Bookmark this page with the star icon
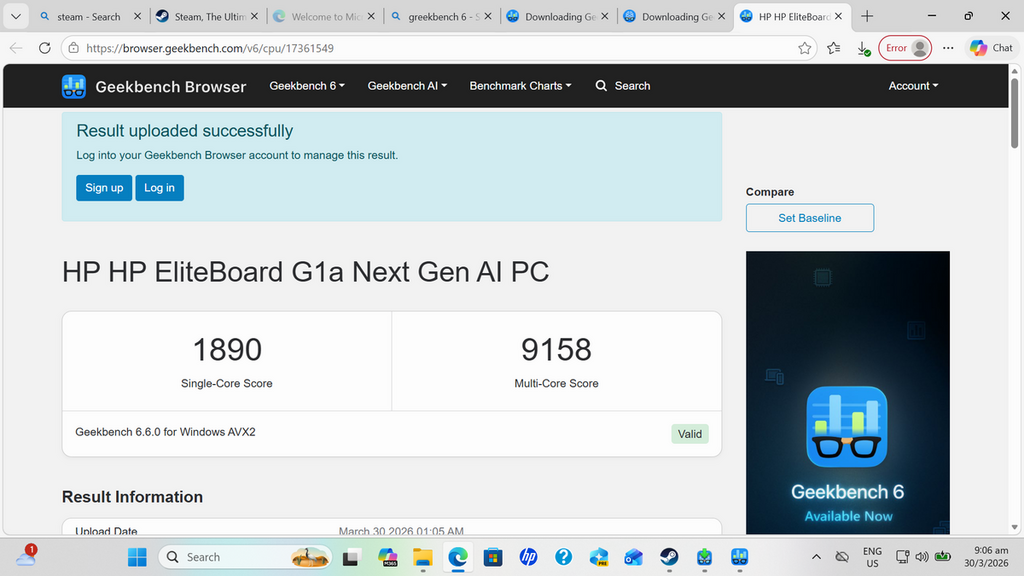 [x=805, y=48]
